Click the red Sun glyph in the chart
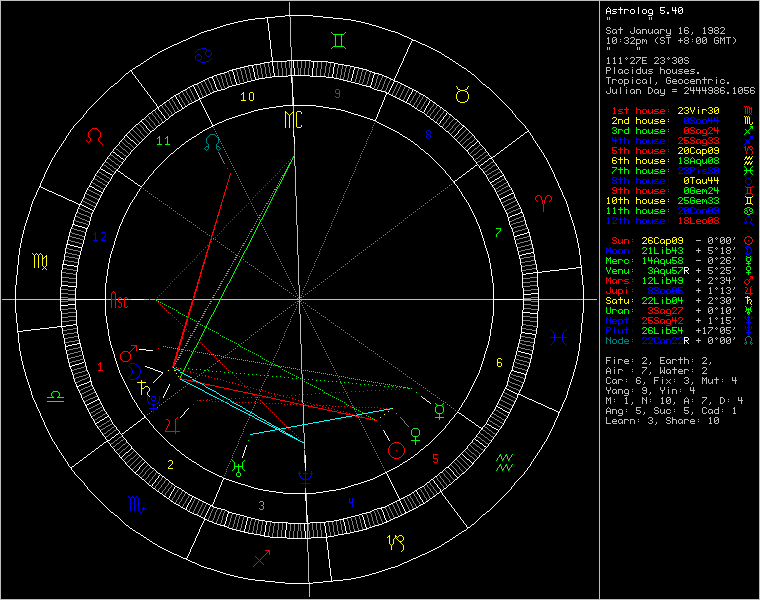The height and width of the screenshot is (600, 760). pyautogui.click(x=398, y=450)
